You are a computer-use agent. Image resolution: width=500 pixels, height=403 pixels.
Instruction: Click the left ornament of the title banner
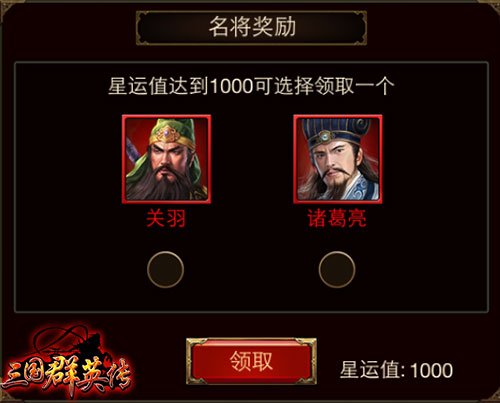(144, 28)
